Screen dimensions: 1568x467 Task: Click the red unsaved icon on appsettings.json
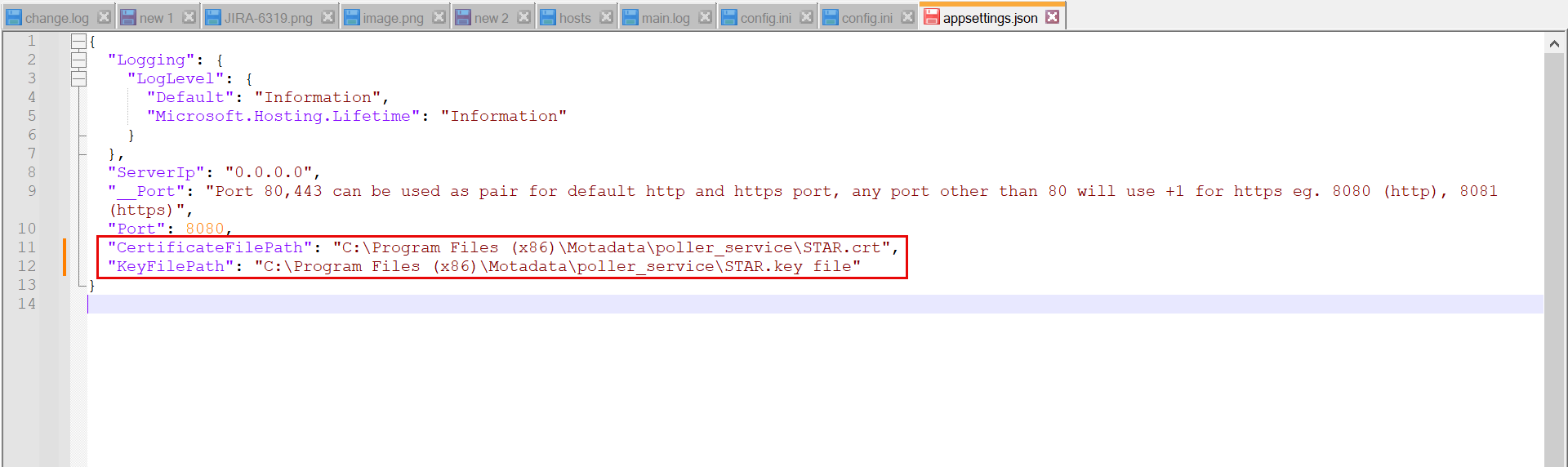(932, 17)
